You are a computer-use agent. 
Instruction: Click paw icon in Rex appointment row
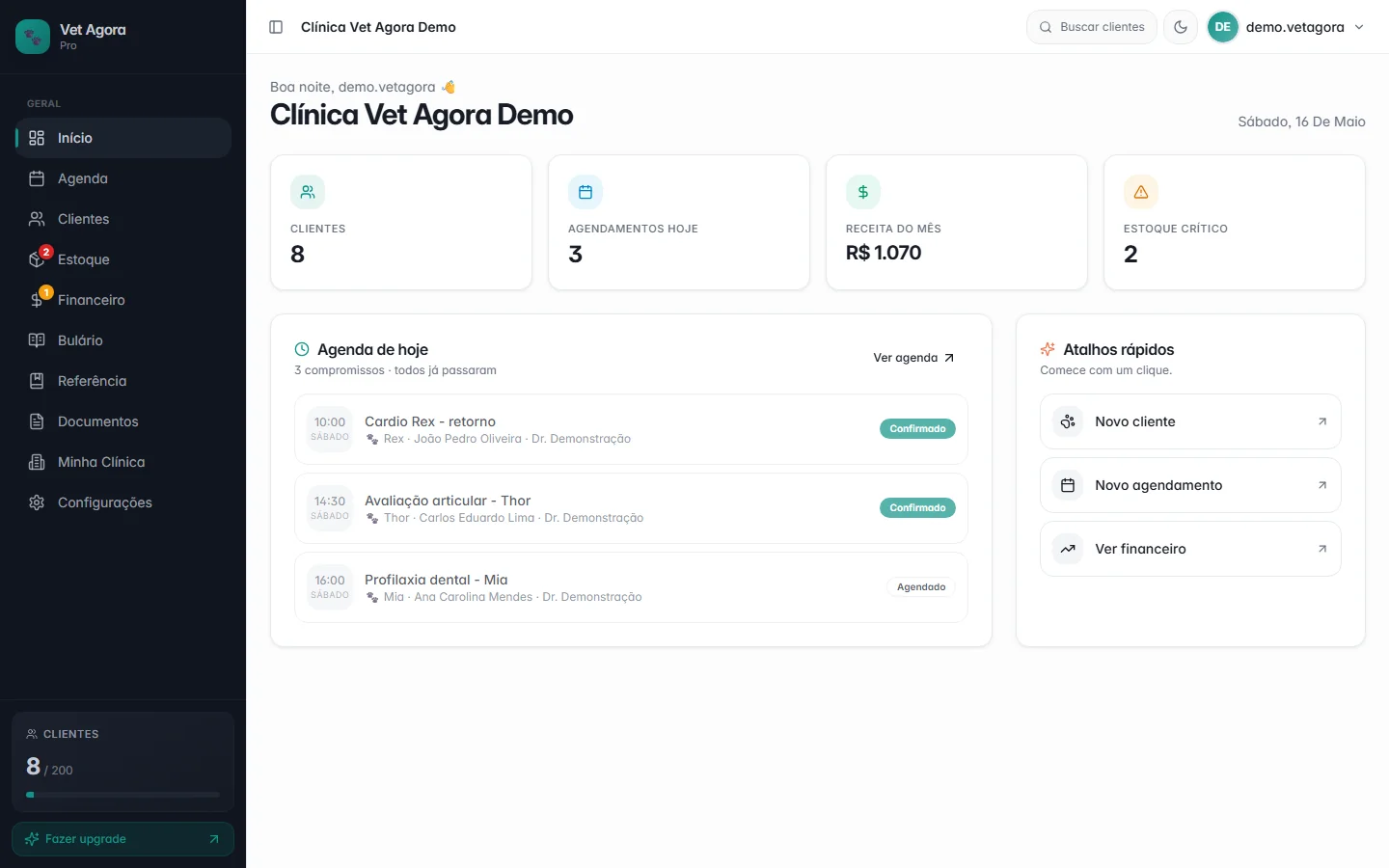(x=372, y=440)
